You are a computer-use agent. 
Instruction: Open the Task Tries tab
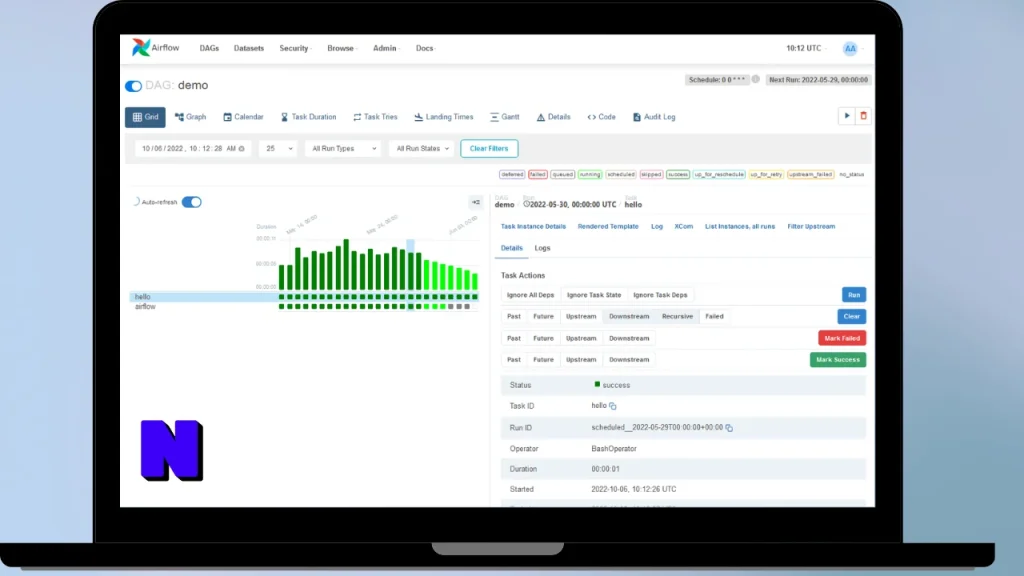376,117
